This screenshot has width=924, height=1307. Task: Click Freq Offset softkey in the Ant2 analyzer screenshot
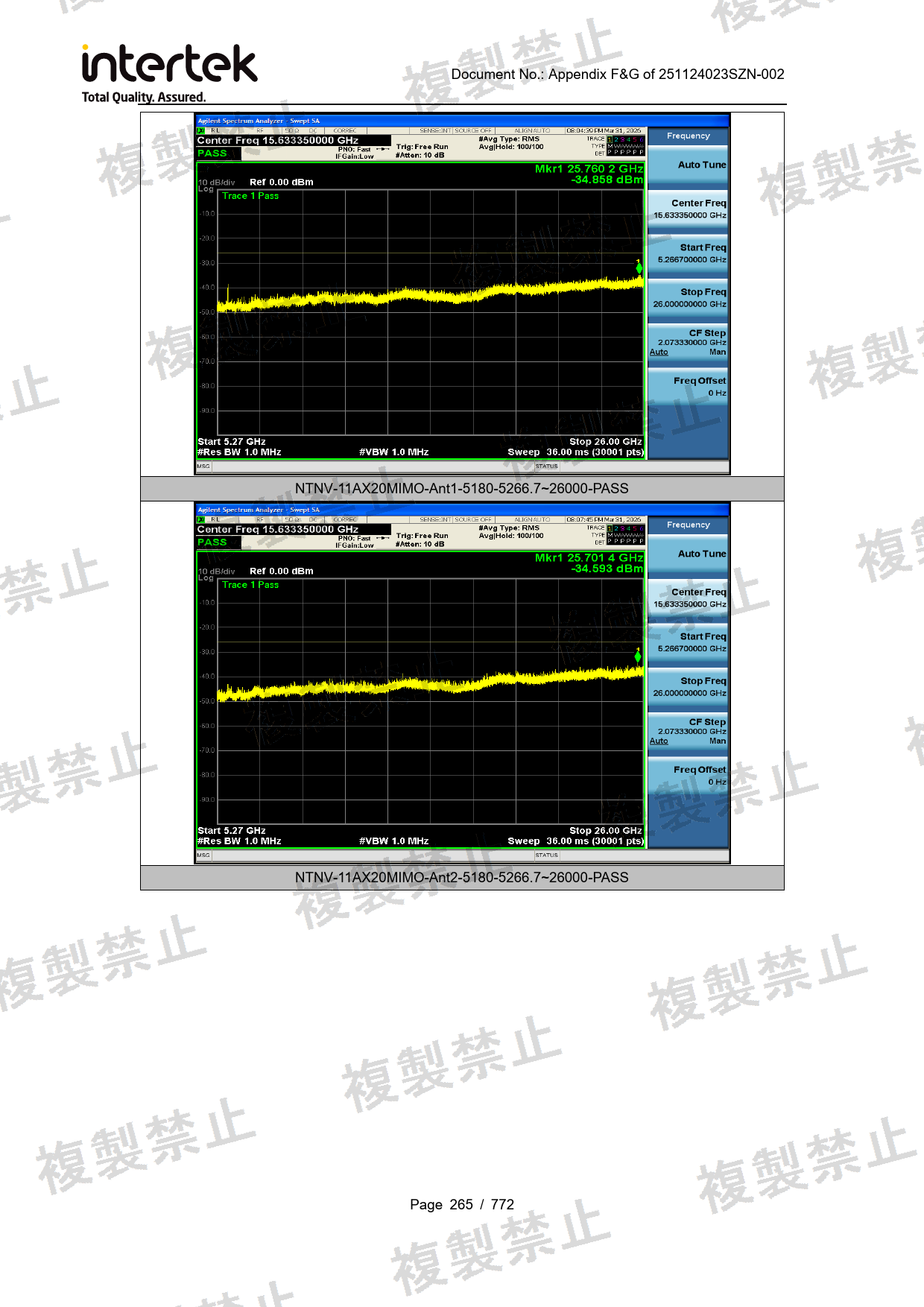(x=688, y=776)
